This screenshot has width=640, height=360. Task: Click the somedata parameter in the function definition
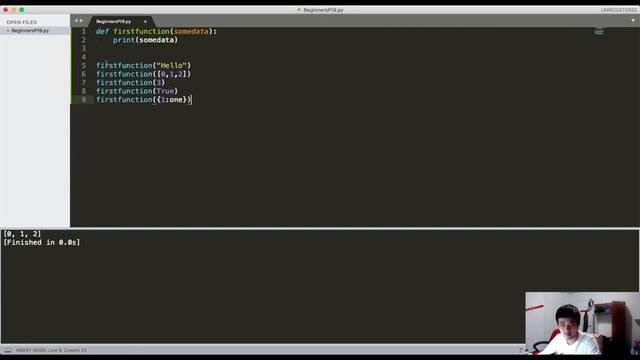pyautogui.click(x=191, y=31)
